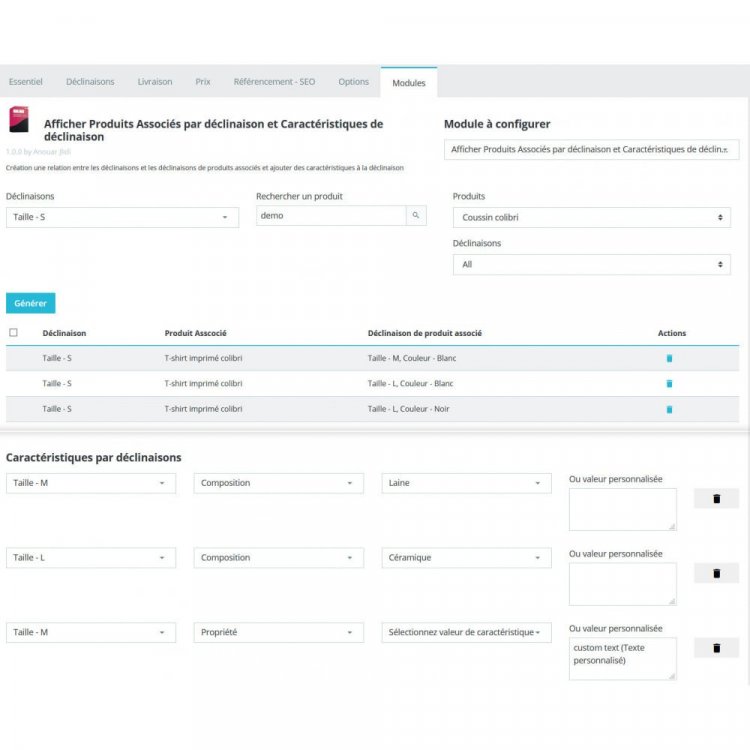The width and height of the screenshot is (750, 750).
Task: Open the Taille - M dropdown beside Propriété
Action: click(x=91, y=632)
